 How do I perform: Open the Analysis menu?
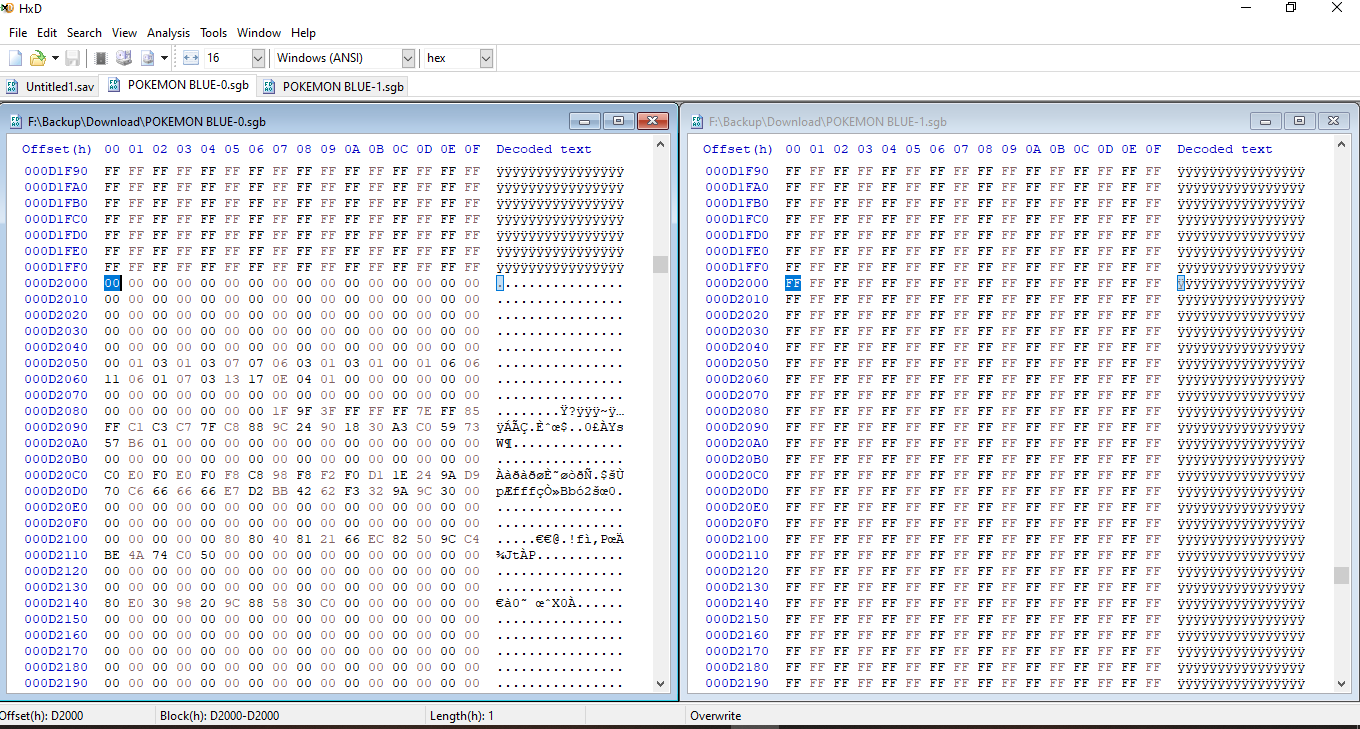tap(168, 33)
